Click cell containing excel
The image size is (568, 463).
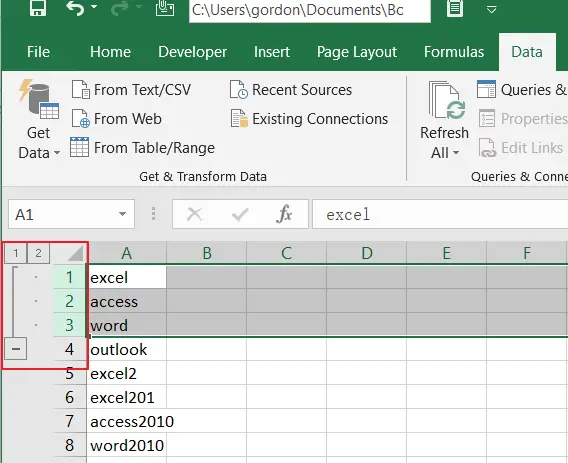click(127, 278)
